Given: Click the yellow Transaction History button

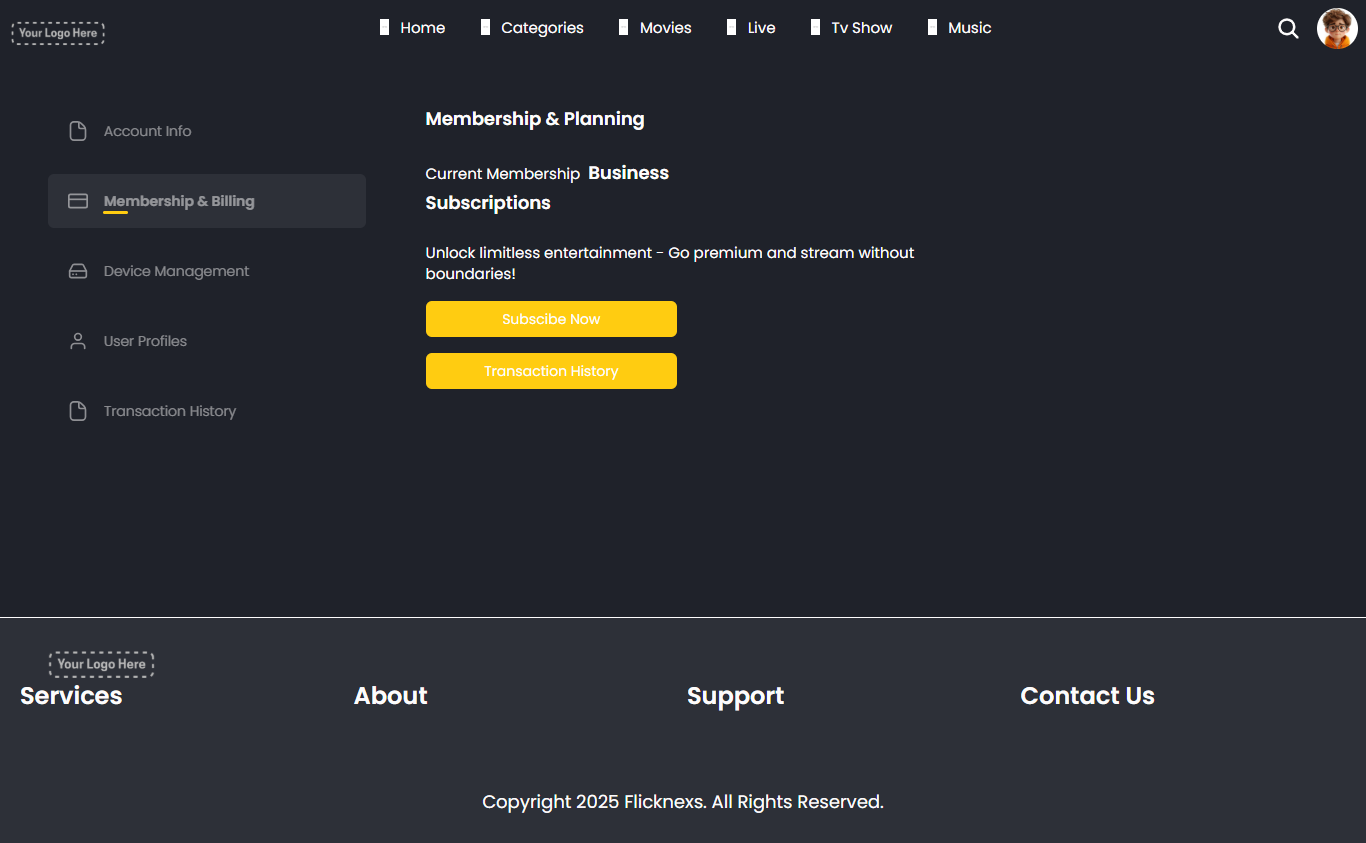Looking at the screenshot, I should pos(551,371).
